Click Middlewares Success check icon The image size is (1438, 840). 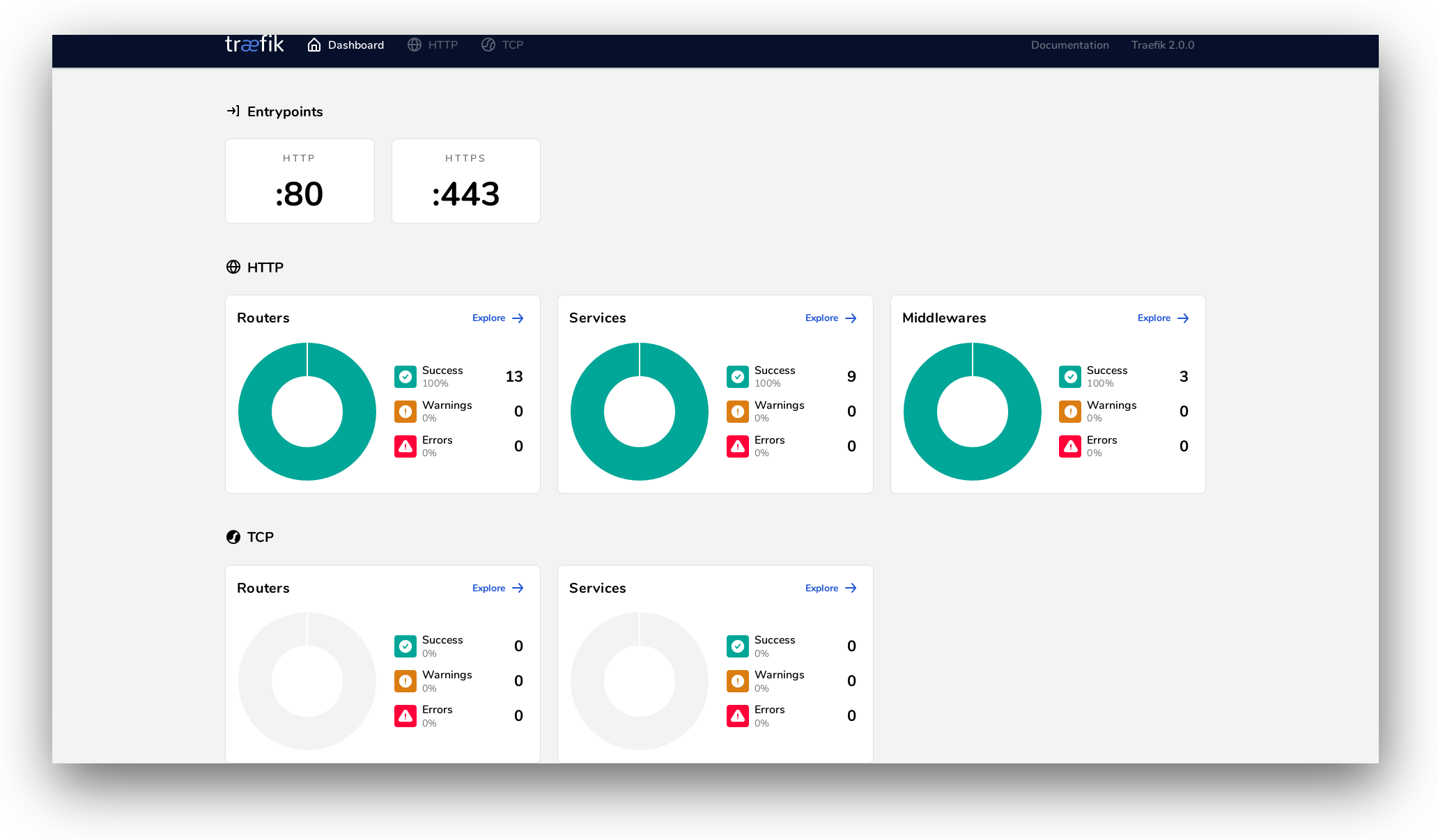pyautogui.click(x=1070, y=377)
